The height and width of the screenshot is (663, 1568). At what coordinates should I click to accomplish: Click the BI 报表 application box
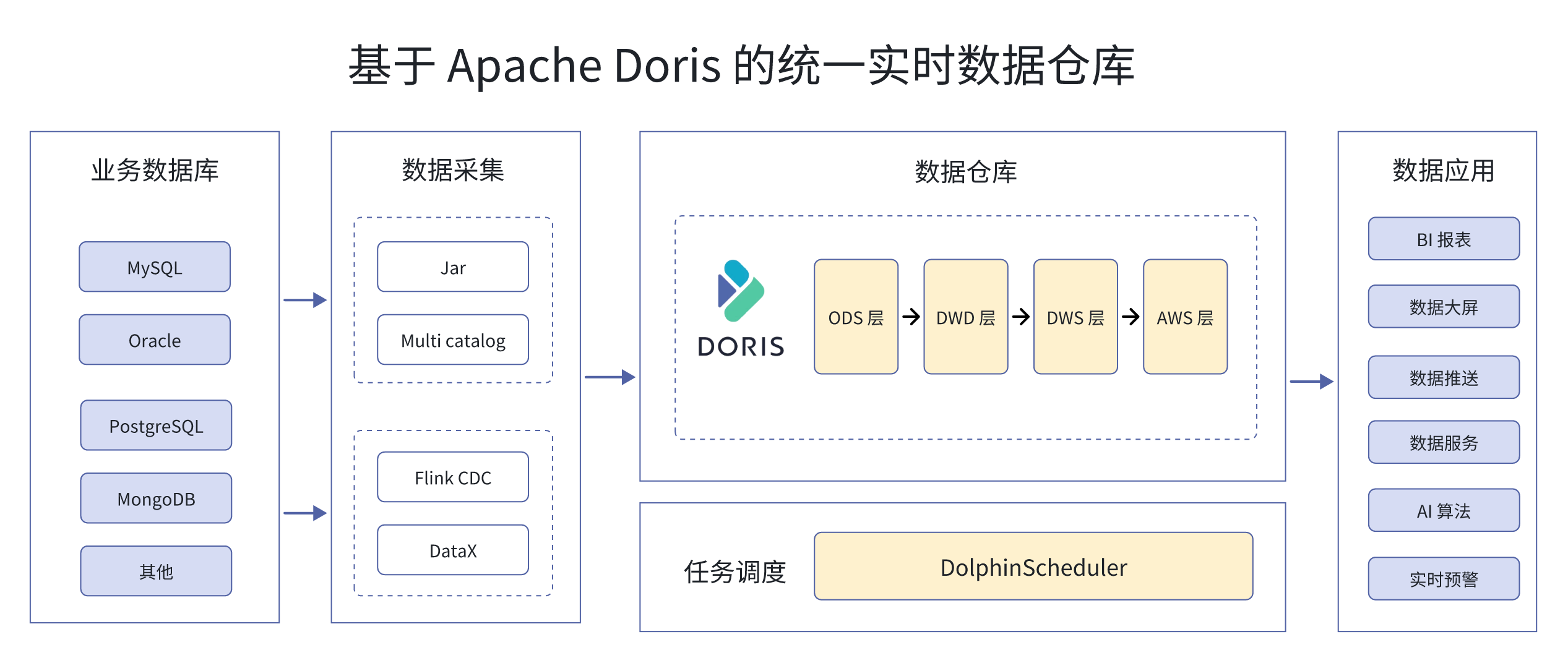click(1444, 238)
